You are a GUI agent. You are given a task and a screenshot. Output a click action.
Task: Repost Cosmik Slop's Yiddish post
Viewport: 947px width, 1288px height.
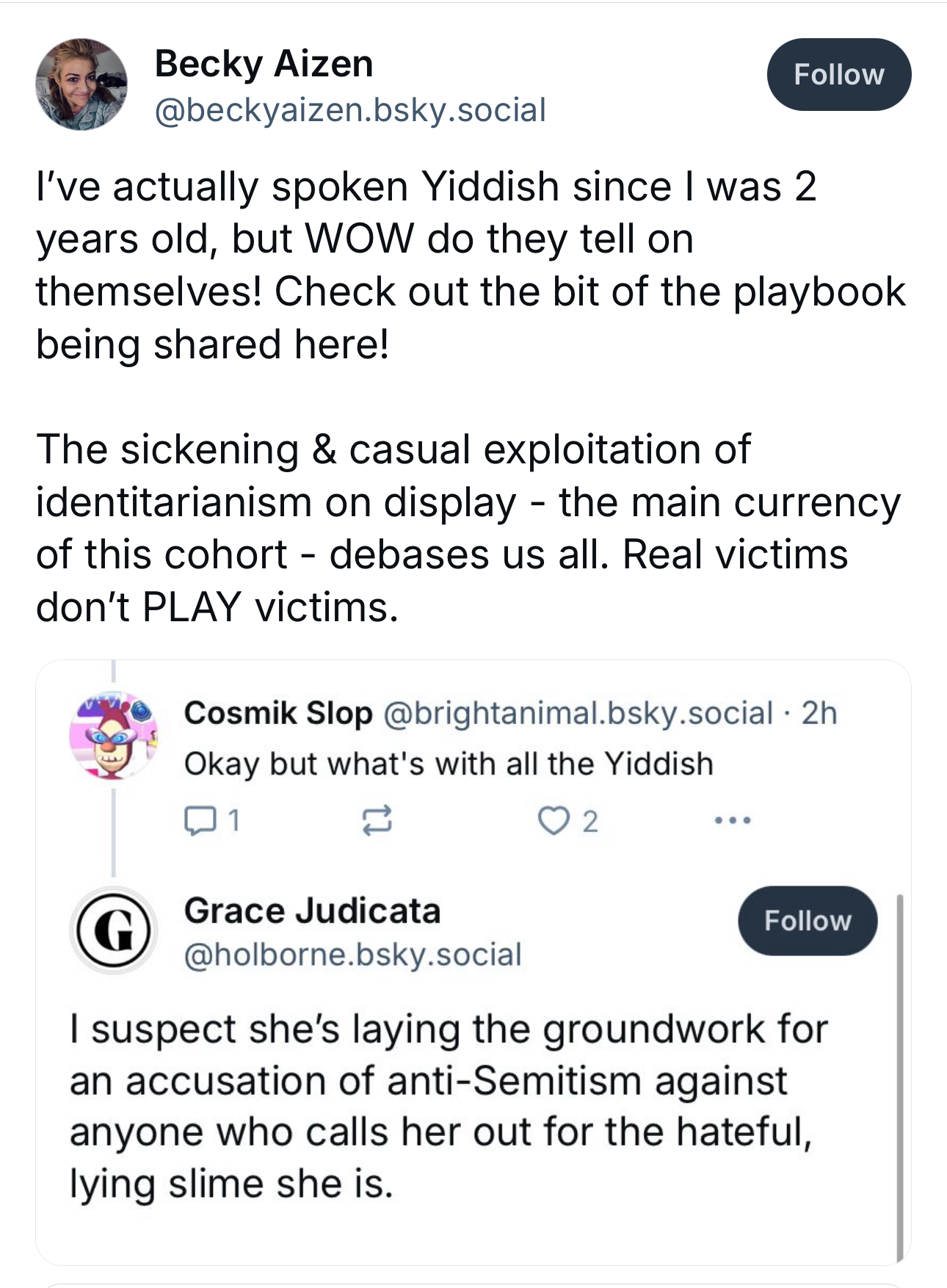[x=377, y=821]
